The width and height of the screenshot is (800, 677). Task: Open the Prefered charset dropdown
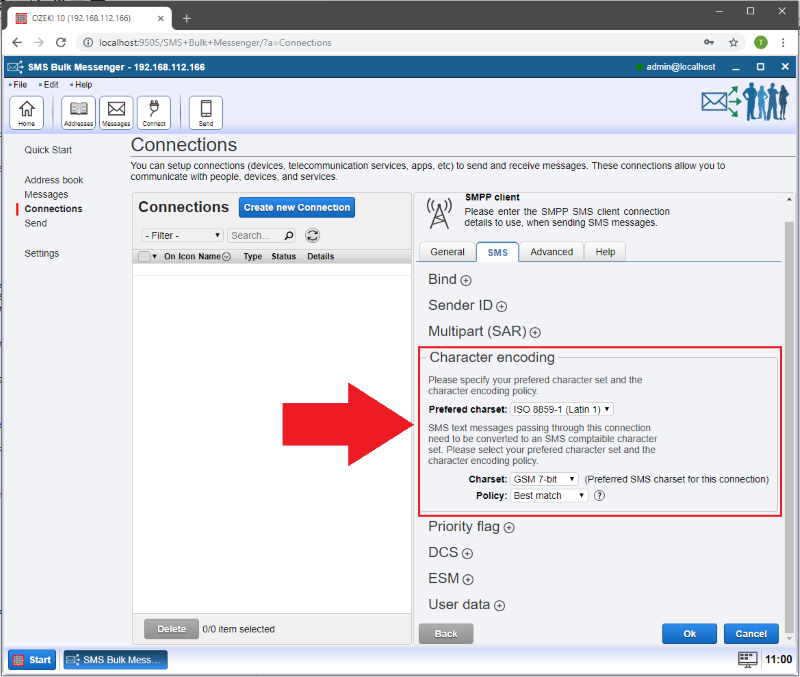coord(562,409)
